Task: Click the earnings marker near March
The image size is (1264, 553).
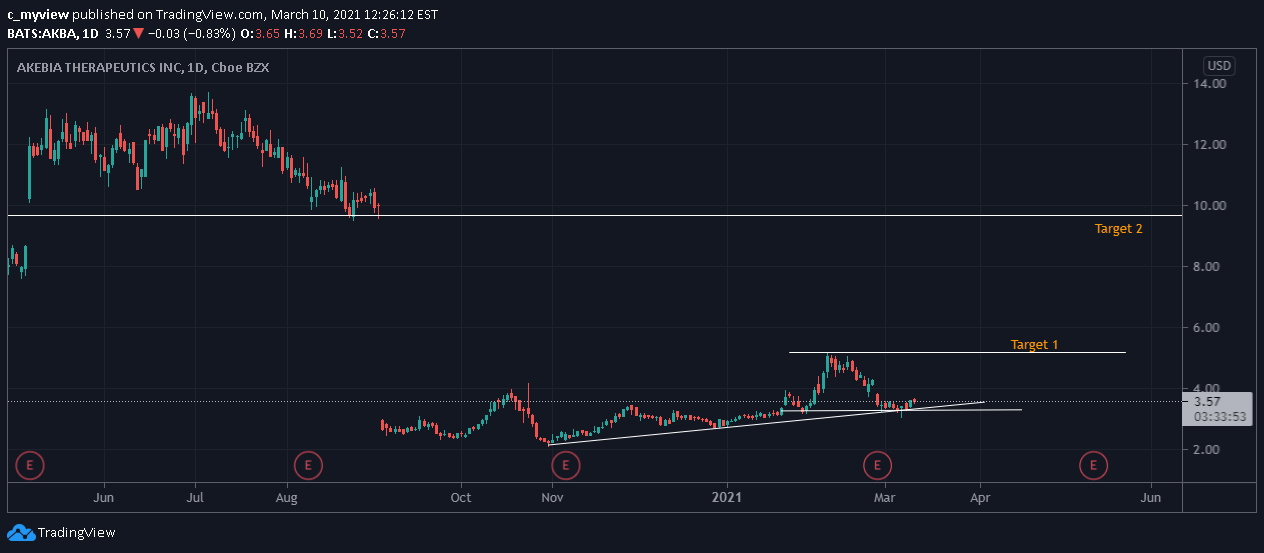Action: pos(877,465)
